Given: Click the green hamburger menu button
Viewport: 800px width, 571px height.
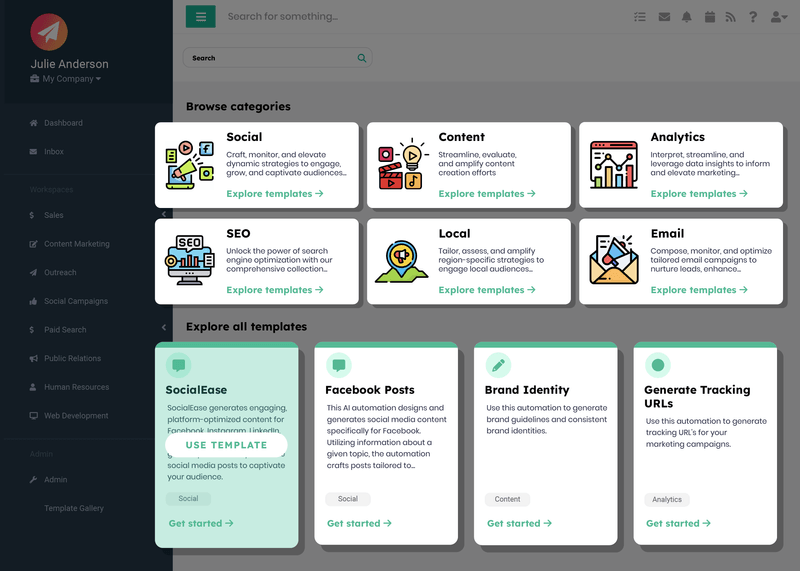Looking at the screenshot, I should pos(201,17).
